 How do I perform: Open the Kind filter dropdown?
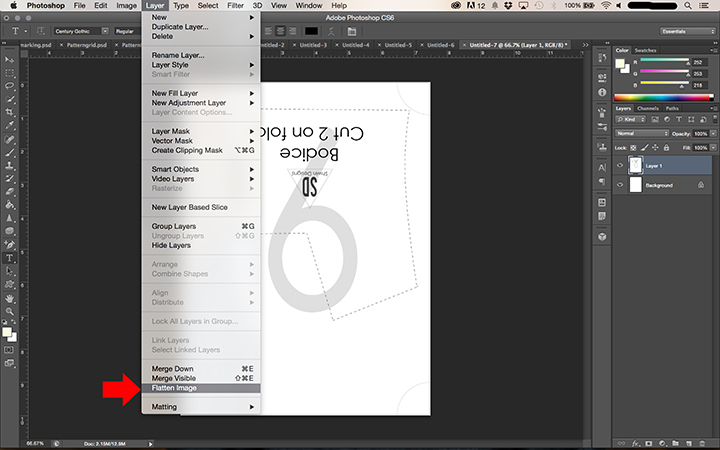pos(630,119)
